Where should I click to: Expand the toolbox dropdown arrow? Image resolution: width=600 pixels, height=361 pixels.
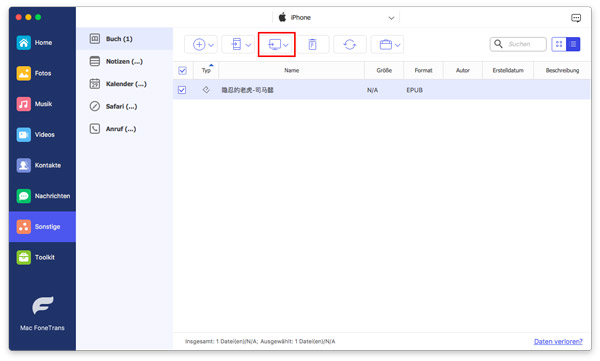coord(398,45)
